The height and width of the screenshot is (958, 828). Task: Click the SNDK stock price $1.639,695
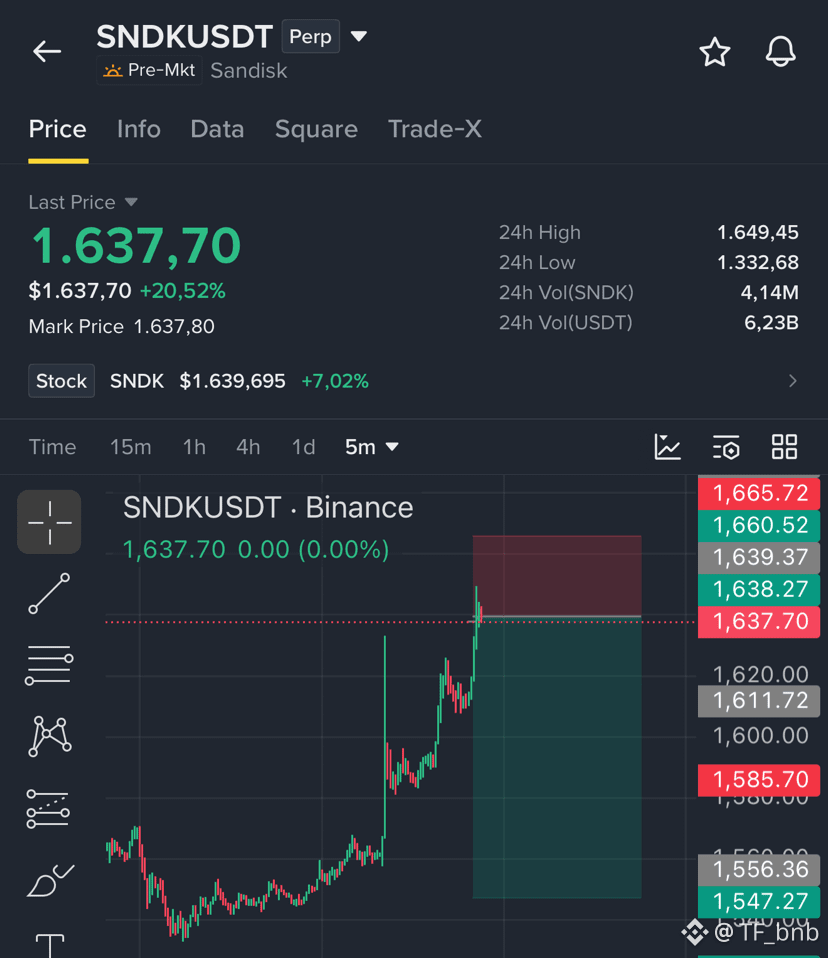click(232, 381)
